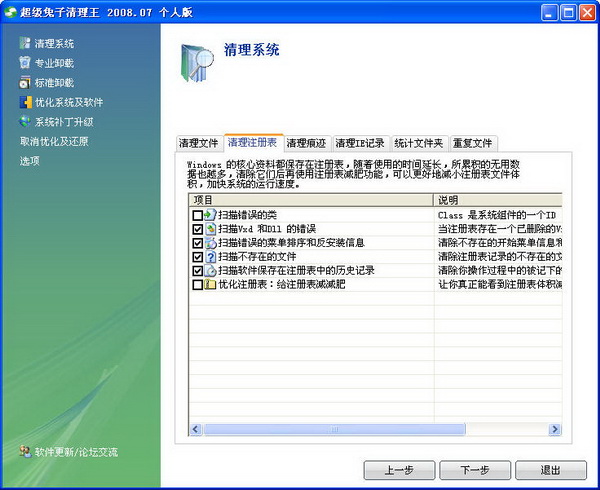This screenshot has height=490, width=600.
Task: Open 专业卸载 sidebar label
Action: [x=54, y=63]
